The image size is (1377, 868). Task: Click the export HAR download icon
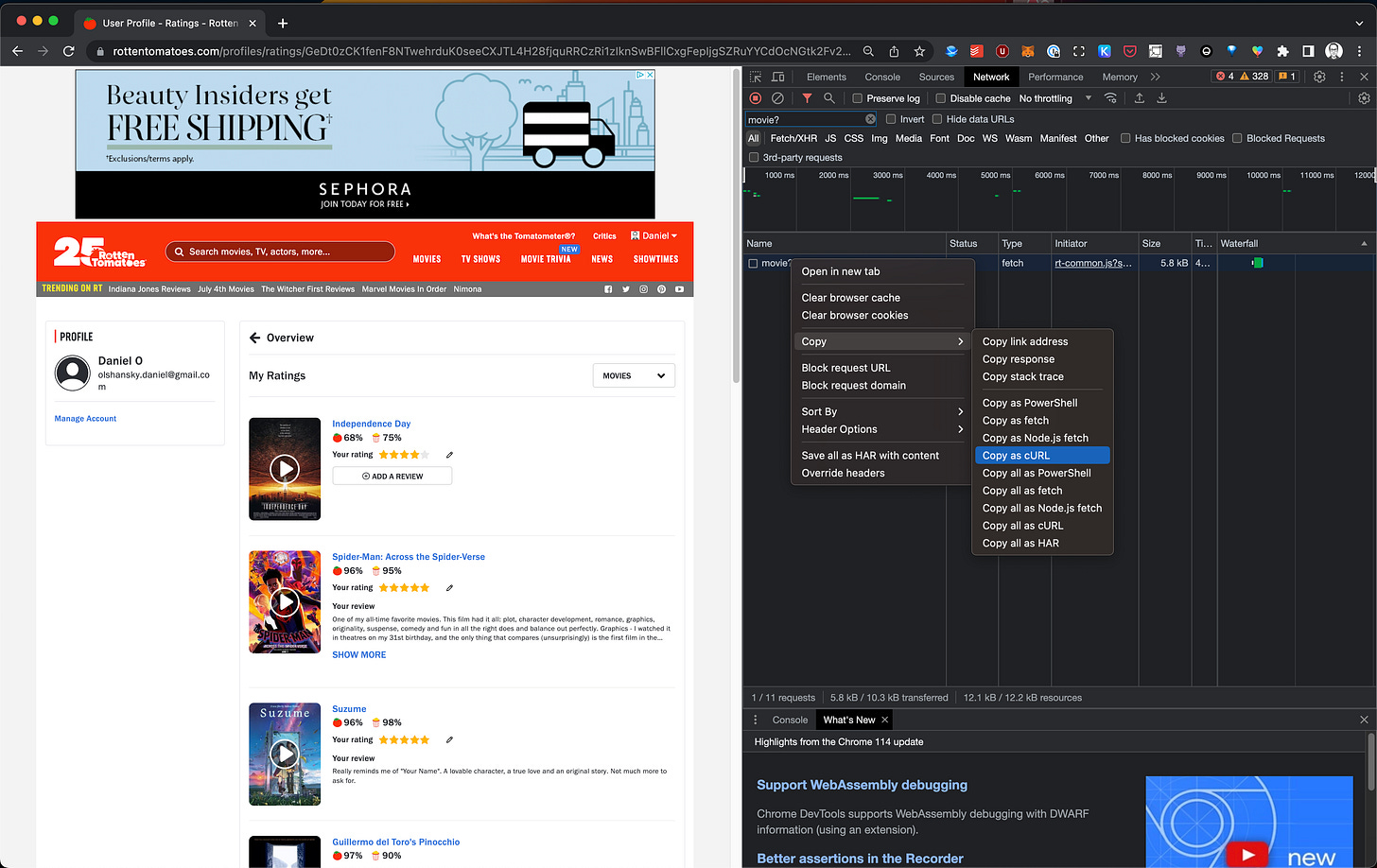point(1161,98)
